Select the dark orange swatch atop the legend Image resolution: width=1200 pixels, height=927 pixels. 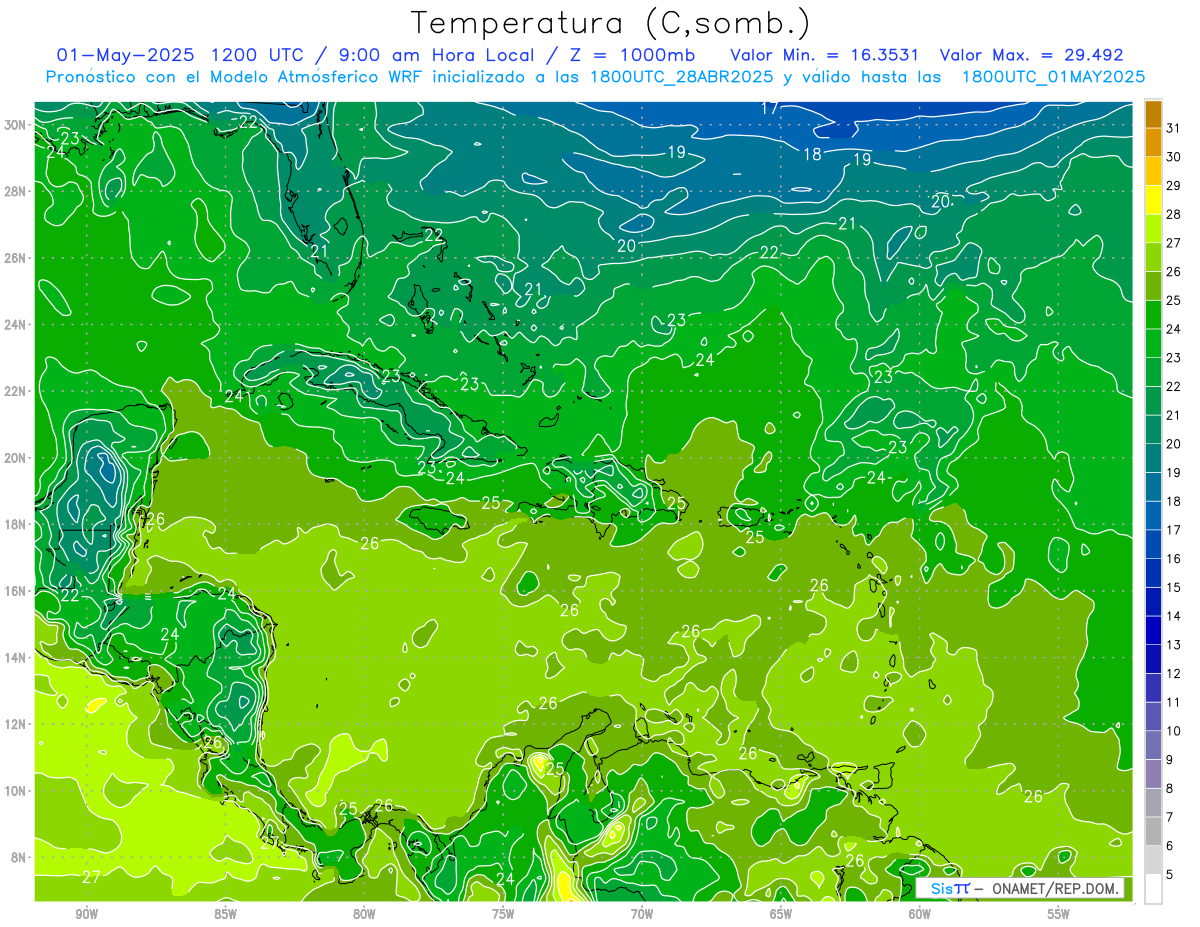tap(1154, 114)
